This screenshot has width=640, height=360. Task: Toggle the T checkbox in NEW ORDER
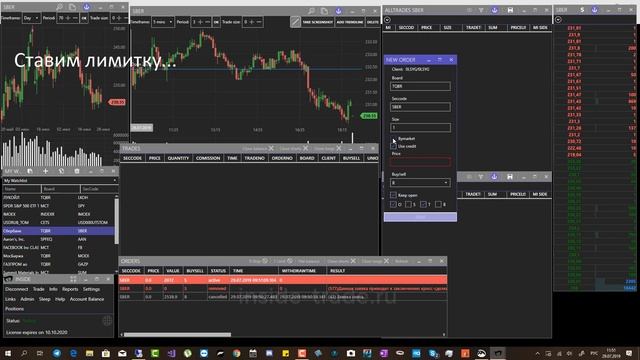tap(423, 204)
